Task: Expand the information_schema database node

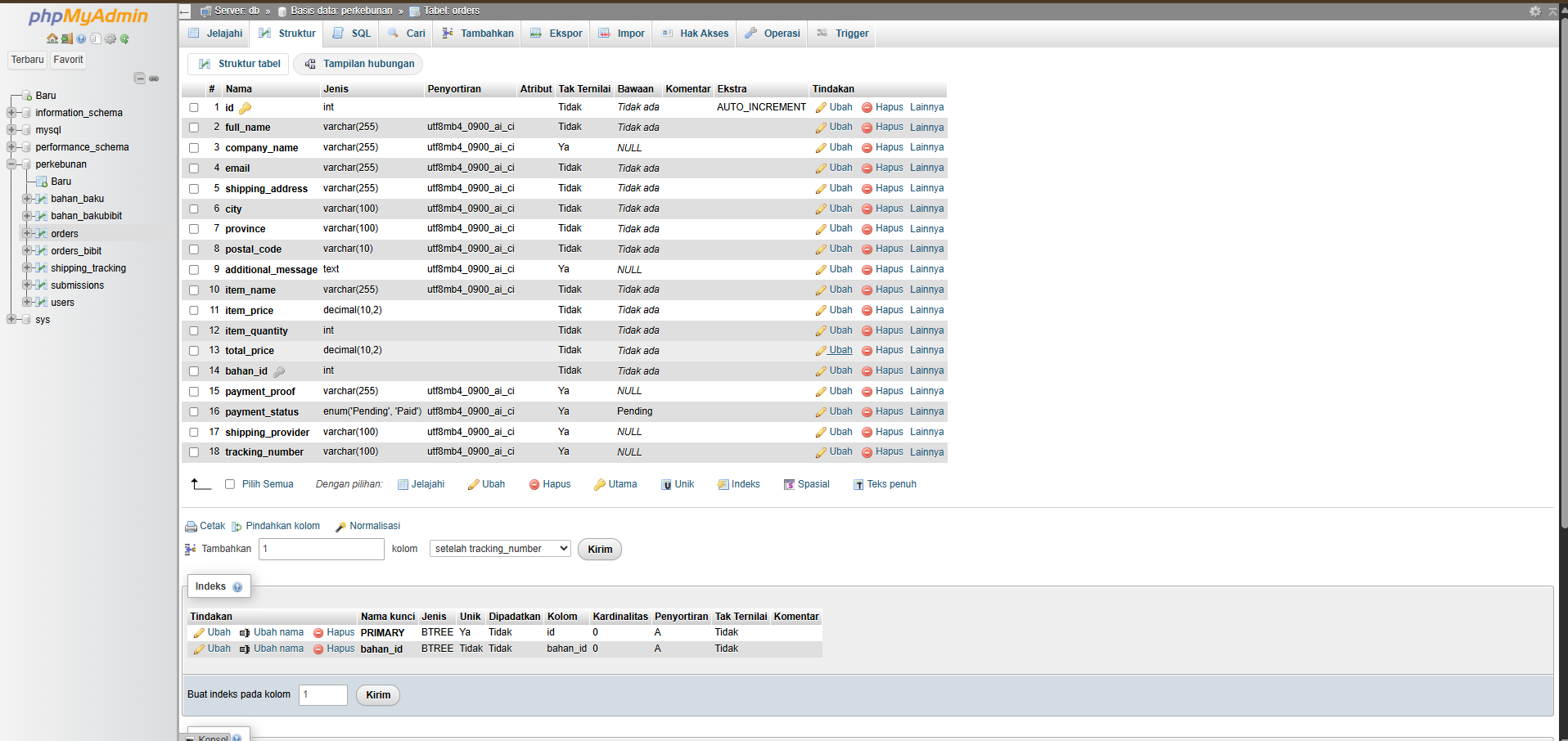Action: [x=11, y=113]
